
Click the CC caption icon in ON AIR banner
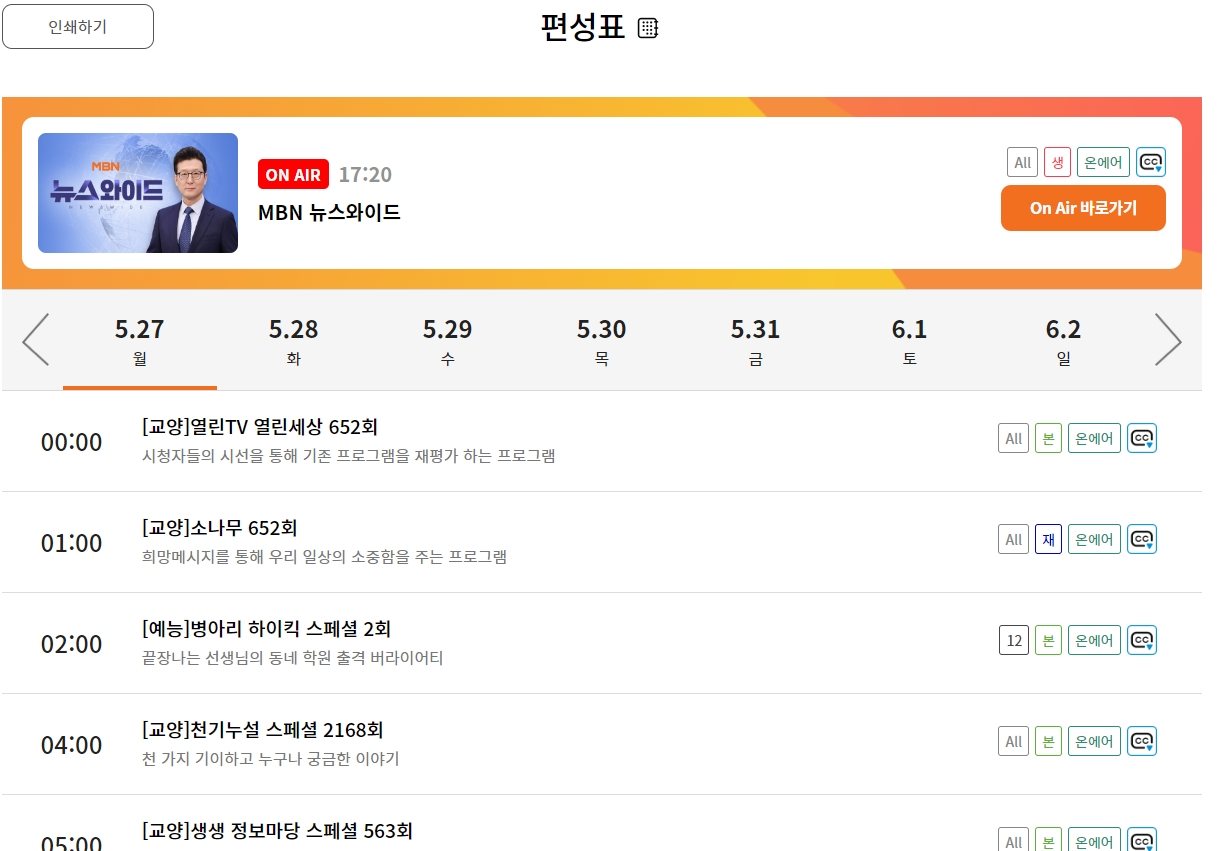[1151, 162]
